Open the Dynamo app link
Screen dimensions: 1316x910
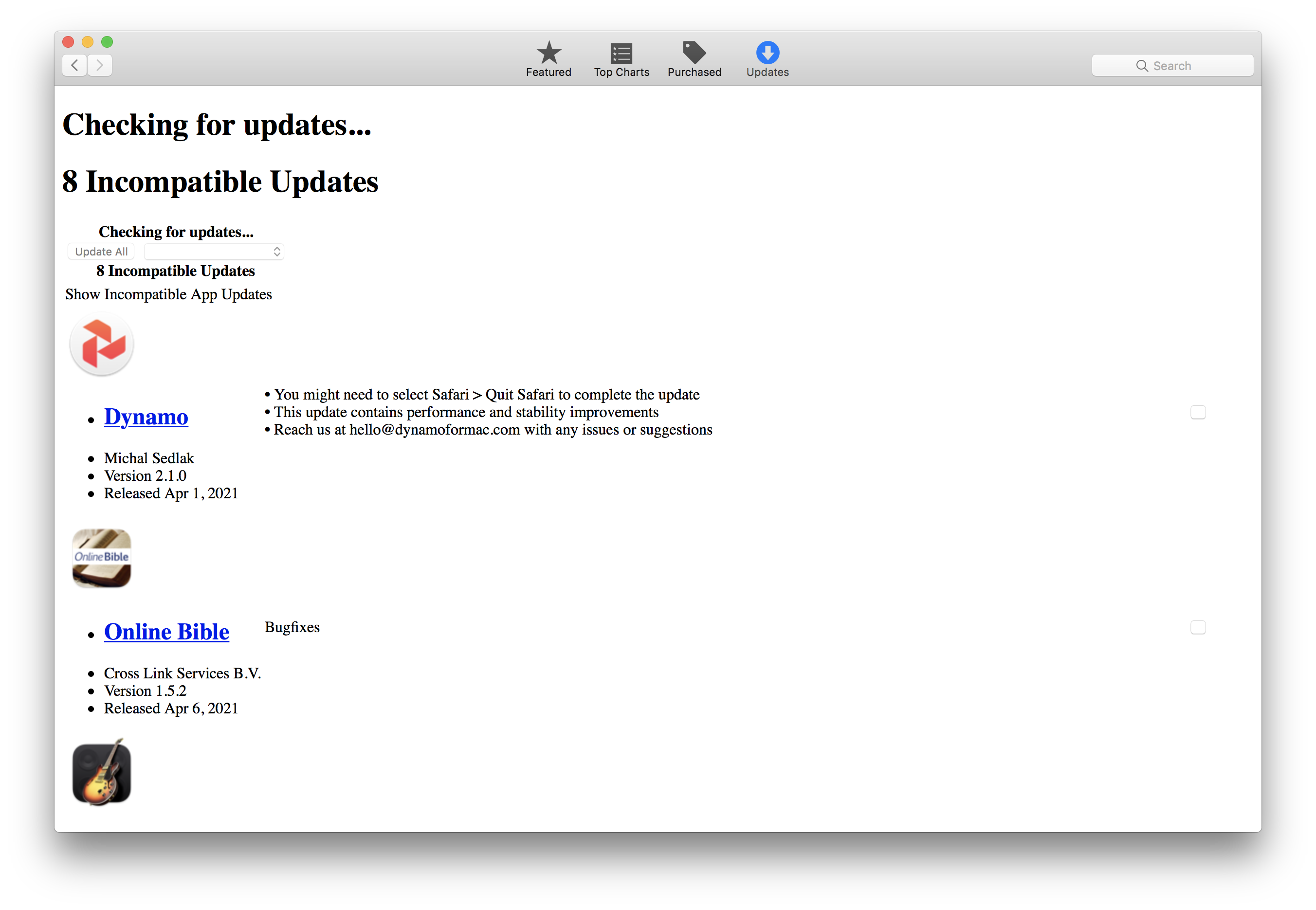(146, 417)
